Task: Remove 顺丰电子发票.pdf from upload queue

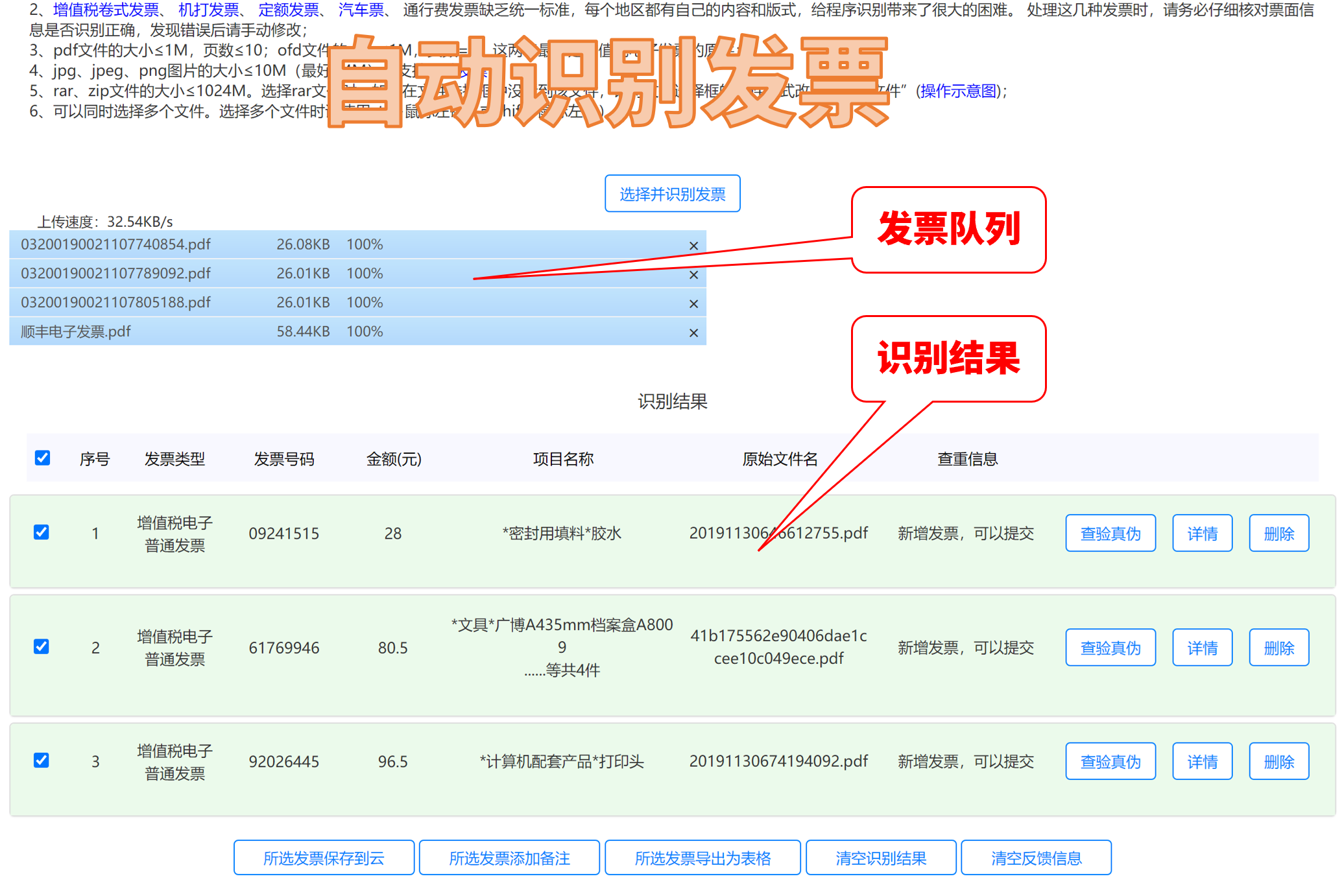Action: (693, 333)
